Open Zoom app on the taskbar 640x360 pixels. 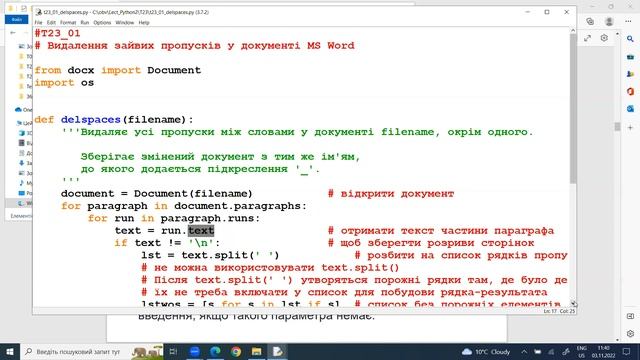[195, 351]
